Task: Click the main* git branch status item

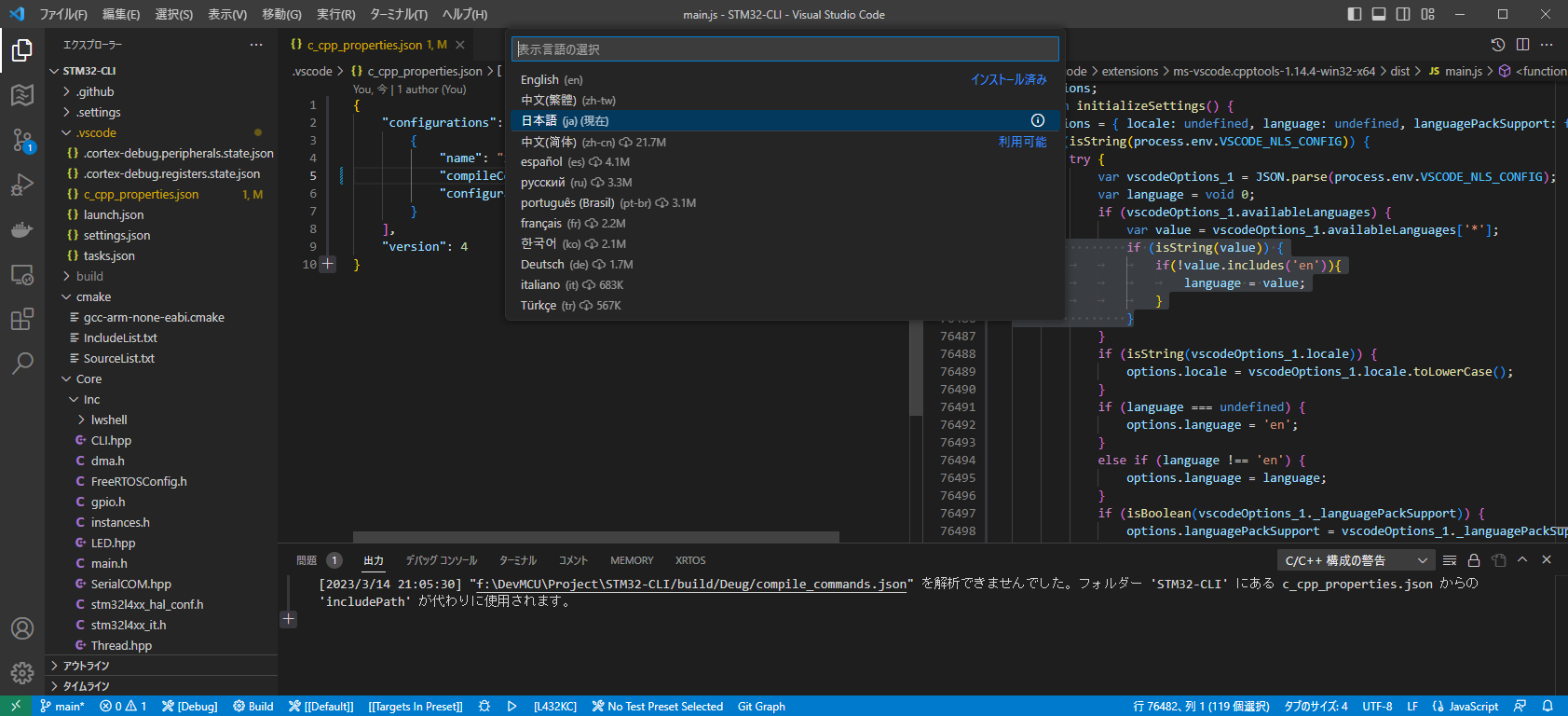Action: click(61, 706)
